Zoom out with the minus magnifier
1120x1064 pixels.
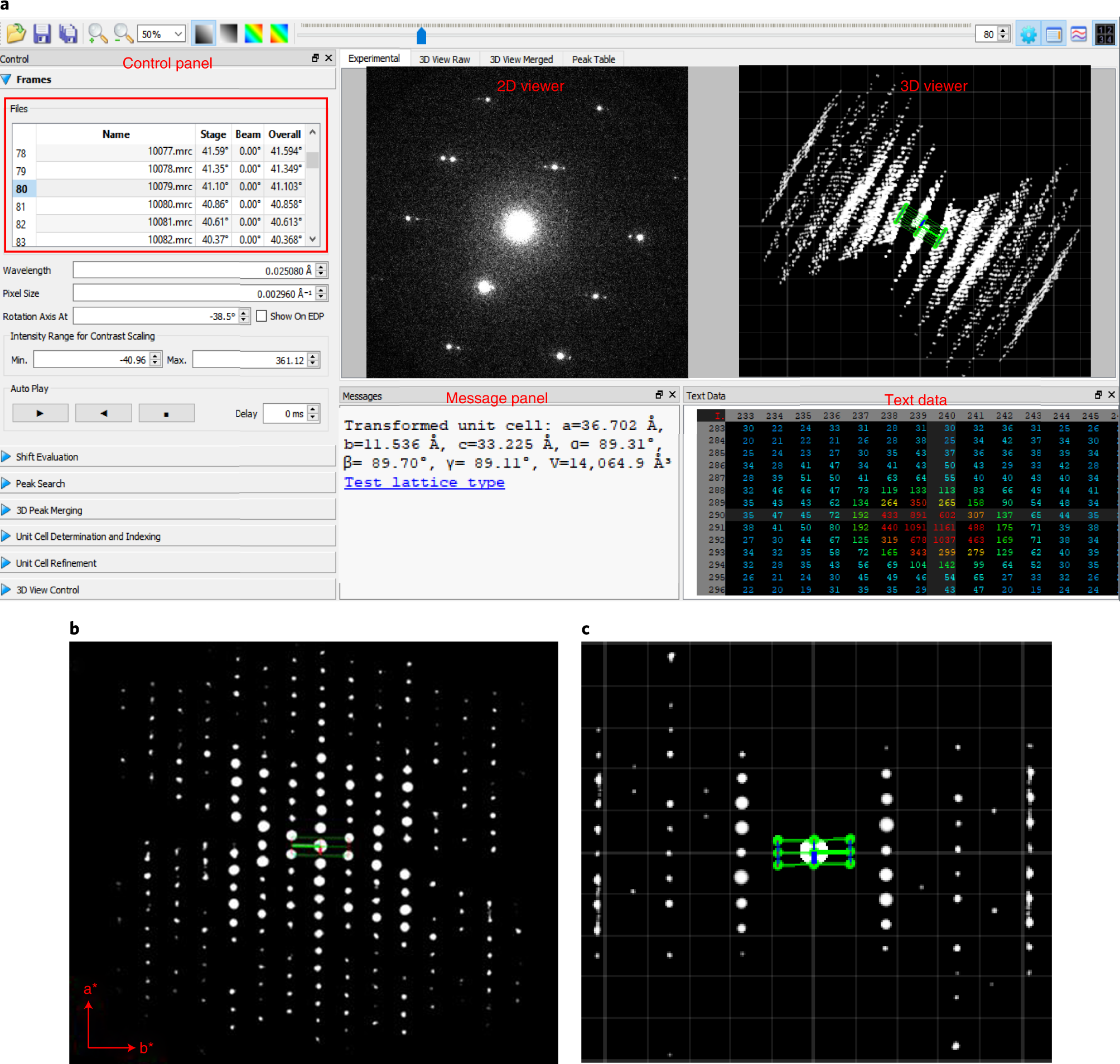tap(123, 33)
